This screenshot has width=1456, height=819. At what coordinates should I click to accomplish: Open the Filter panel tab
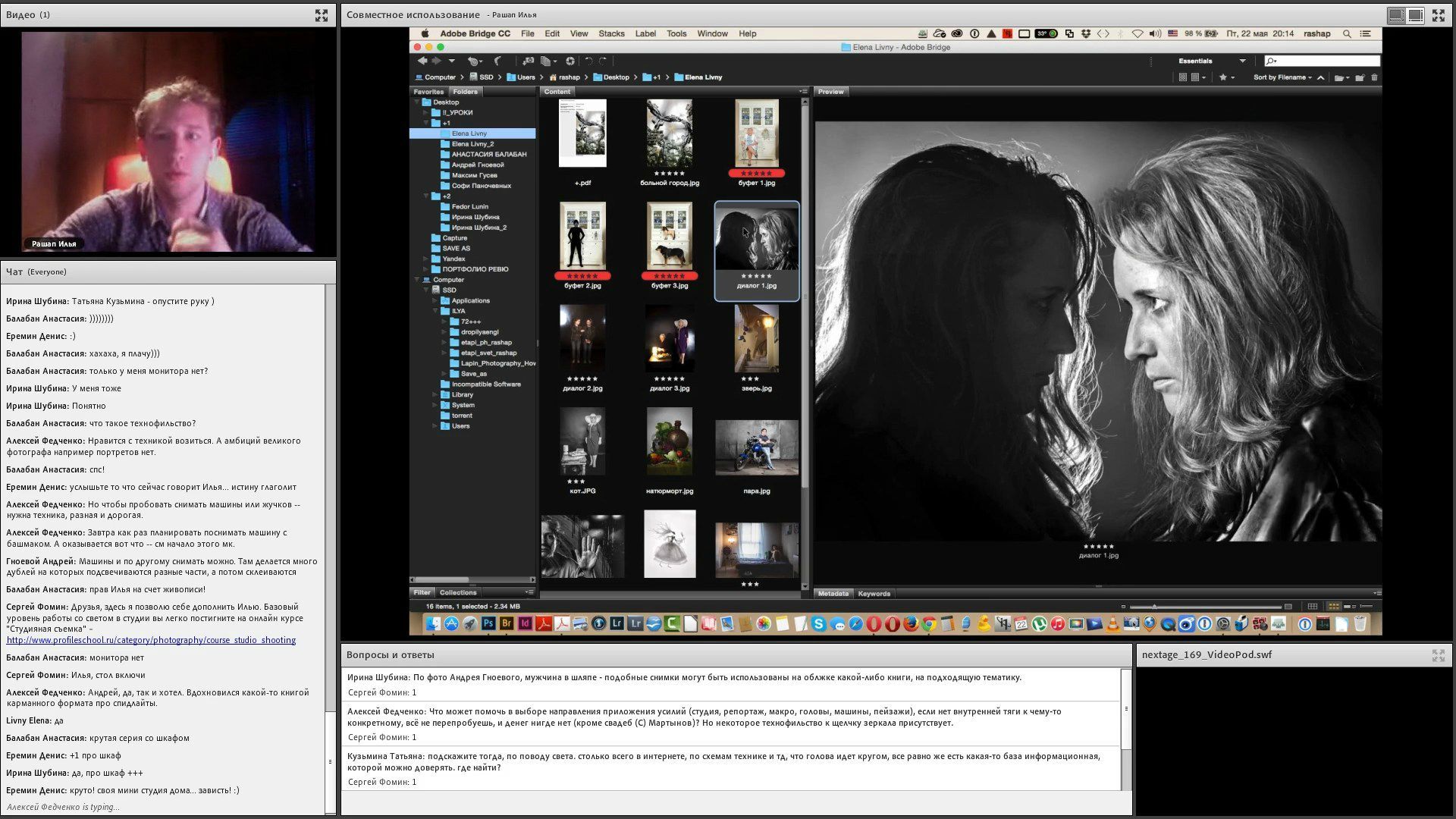[x=422, y=593]
